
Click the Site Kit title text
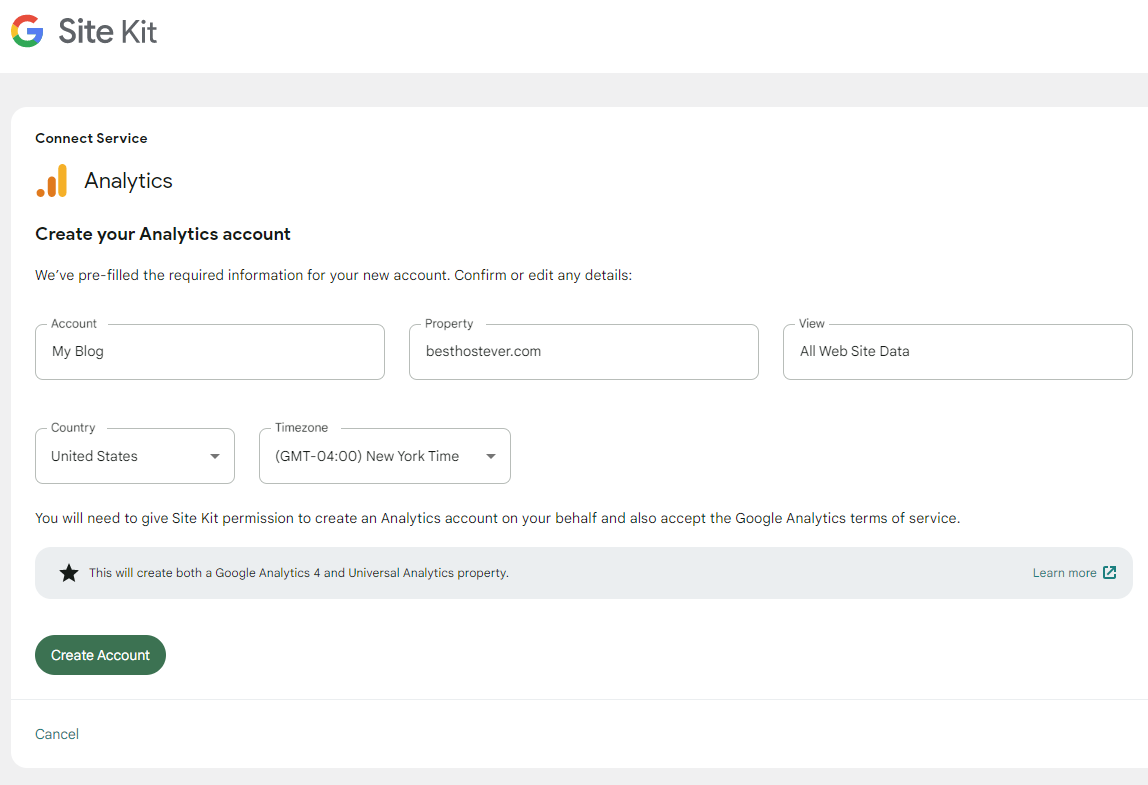click(108, 31)
